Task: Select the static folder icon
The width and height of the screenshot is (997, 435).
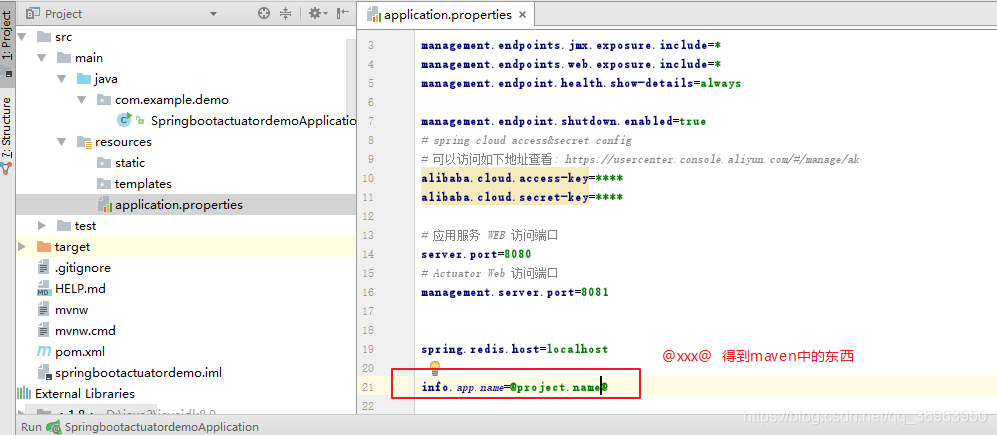Action: [104, 163]
